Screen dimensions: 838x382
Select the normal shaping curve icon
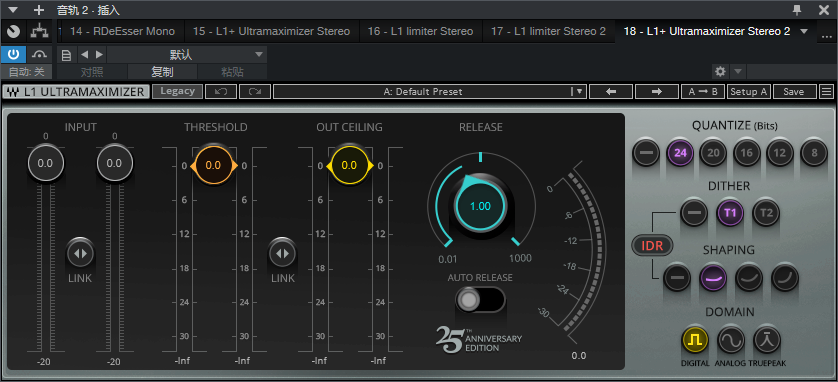(x=749, y=278)
